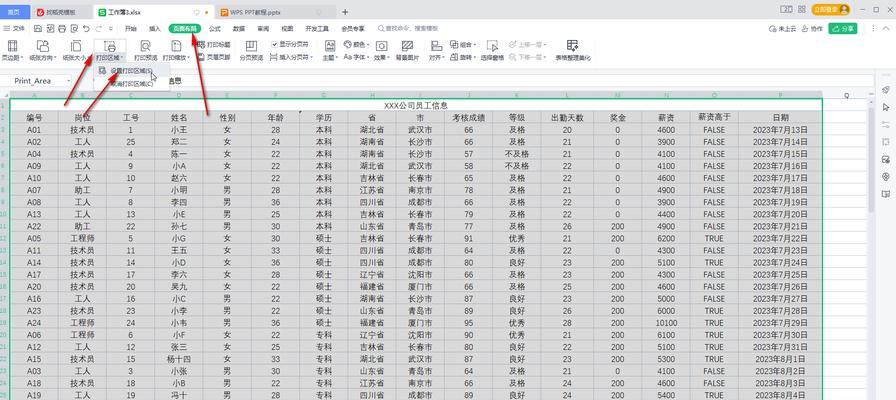Image resolution: width=896 pixels, height=400 pixels.
Task: Click the 协作 collaborate icon
Action: coord(805,29)
